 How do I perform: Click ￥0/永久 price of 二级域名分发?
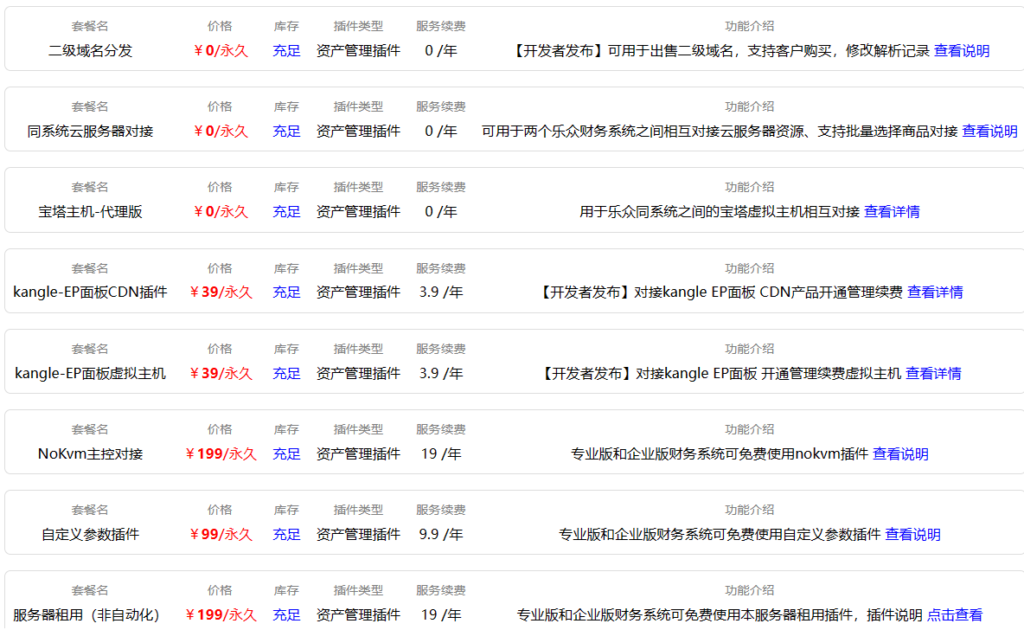coord(221,51)
